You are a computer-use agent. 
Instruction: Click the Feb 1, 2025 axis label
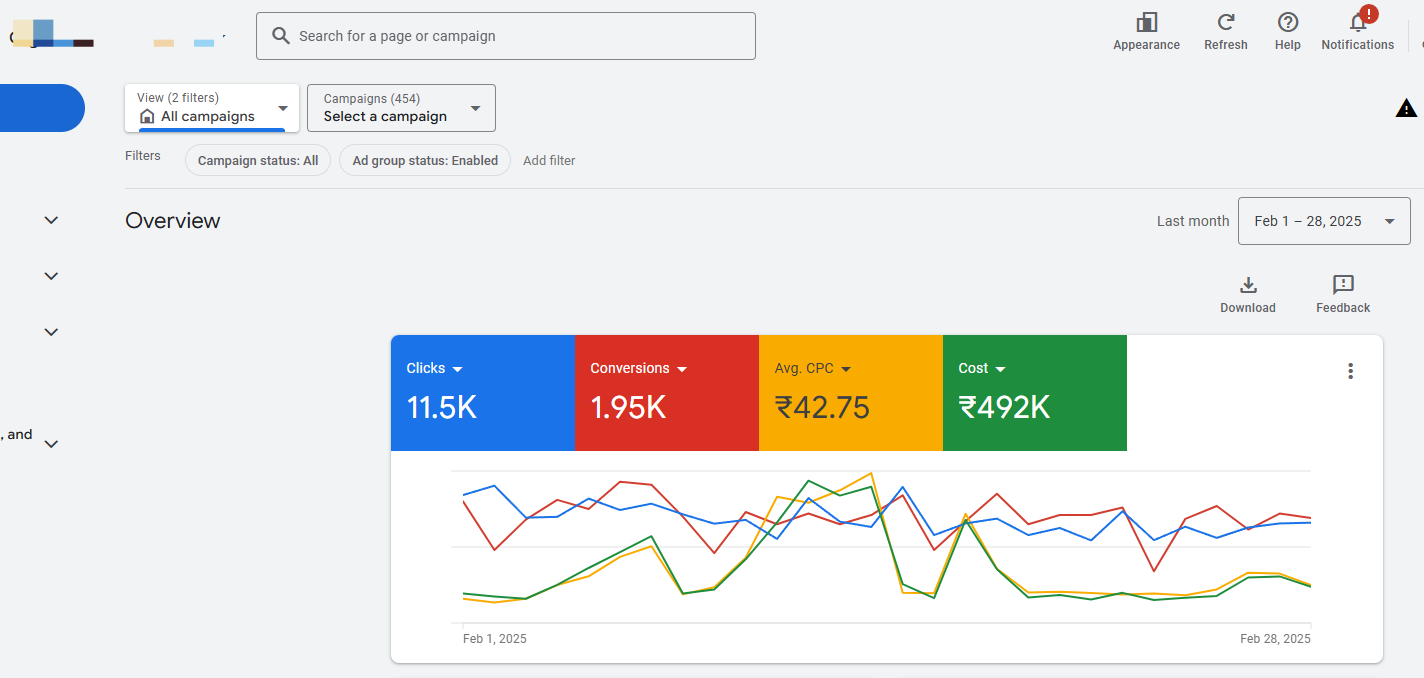pyautogui.click(x=495, y=638)
